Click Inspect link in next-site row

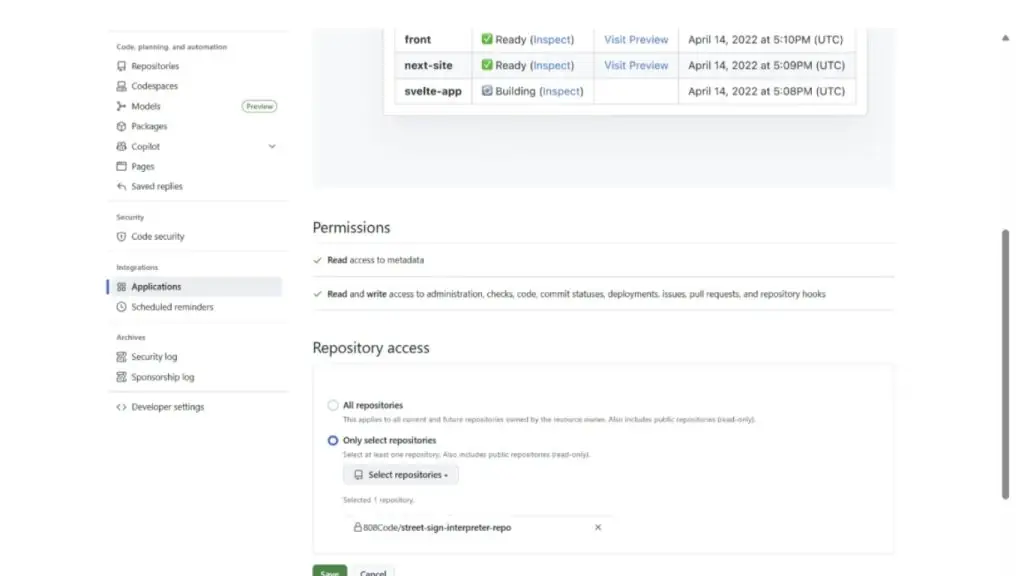tap(552, 65)
